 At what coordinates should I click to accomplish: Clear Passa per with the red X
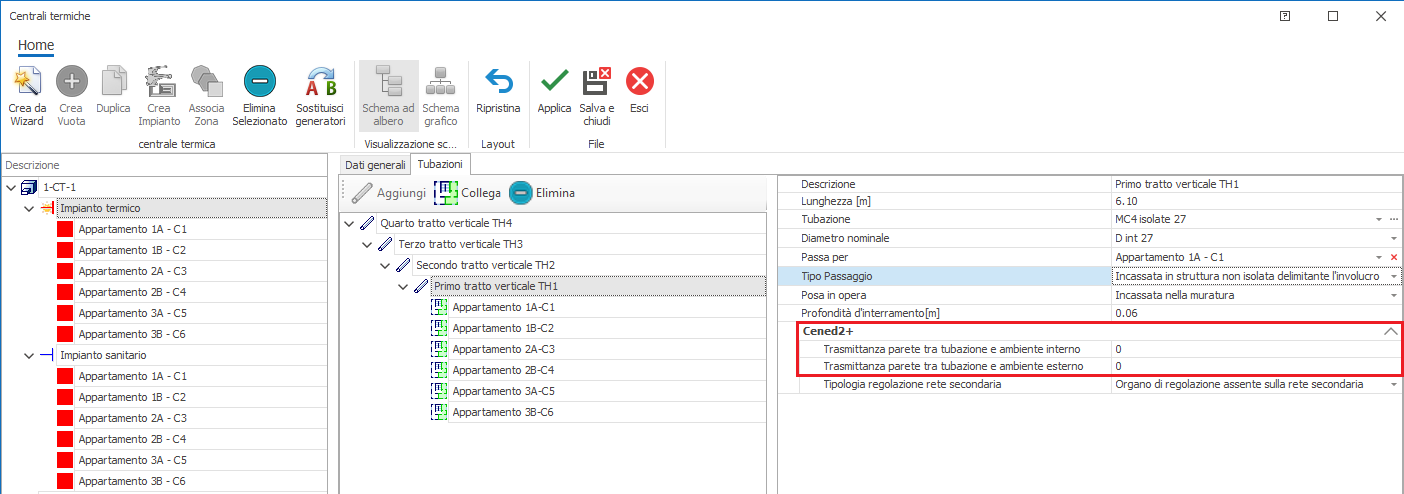click(x=1393, y=257)
